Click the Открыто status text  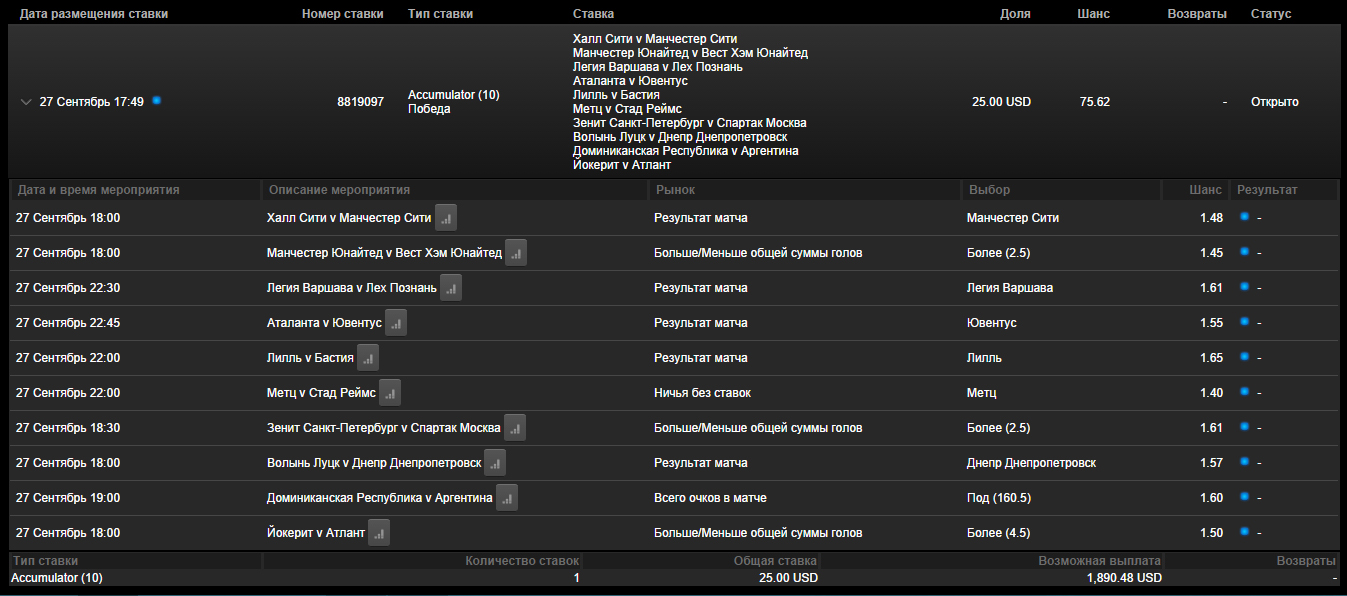1275,102
